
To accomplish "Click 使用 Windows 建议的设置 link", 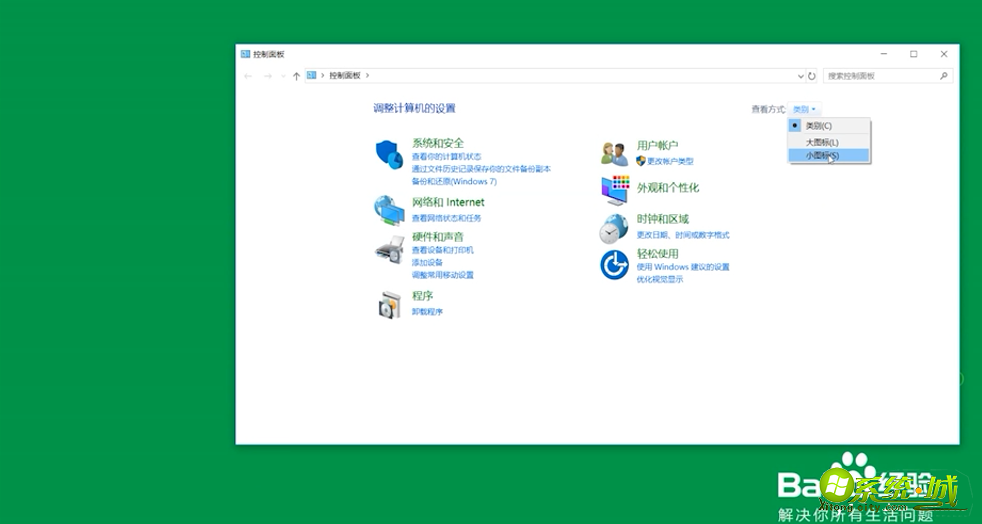I will click(x=683, y=267).
